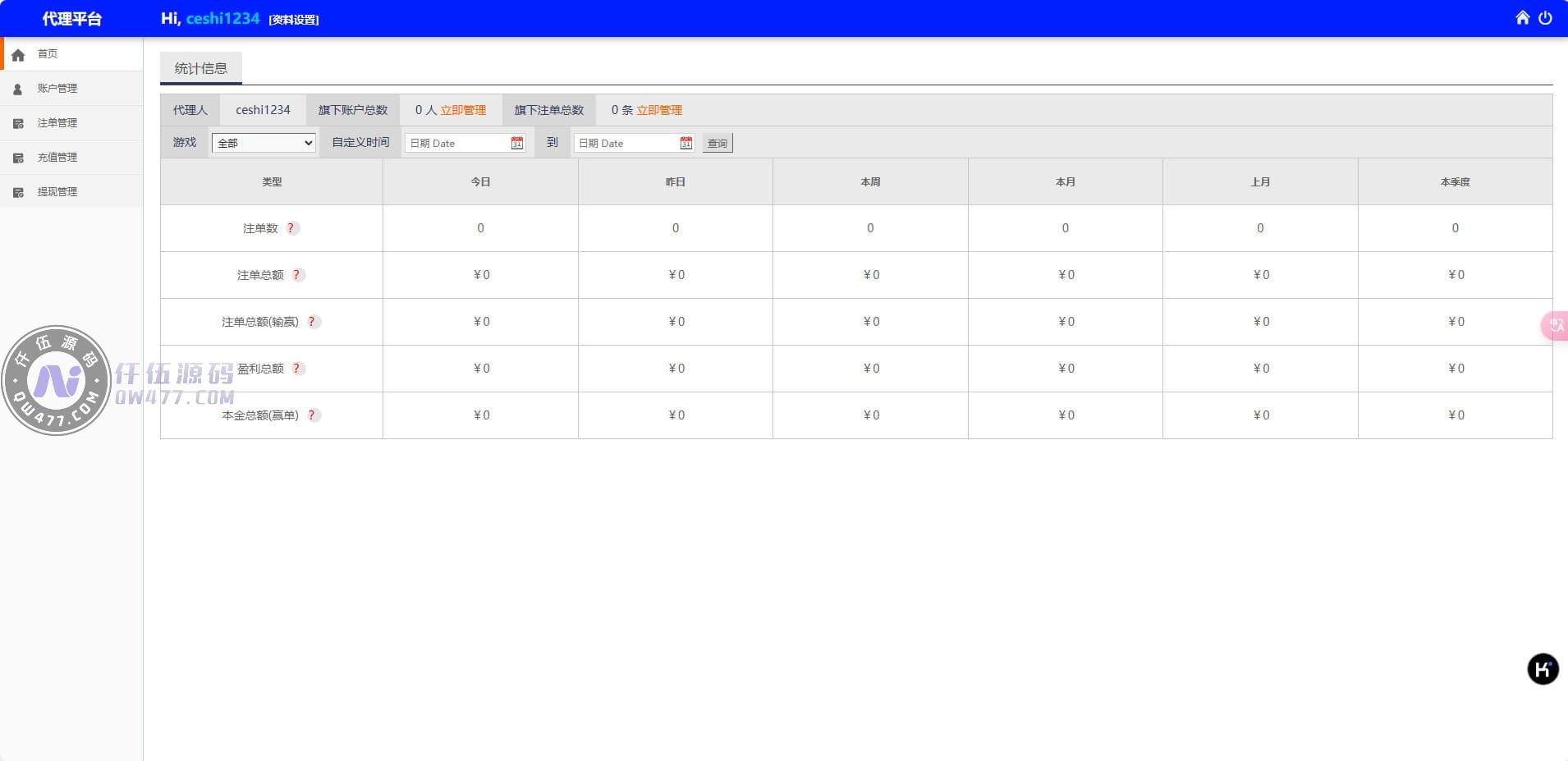Expand the 游戏 dropdown showing 全部
This screenshot has width=1568, height=761.
point(264,143)
